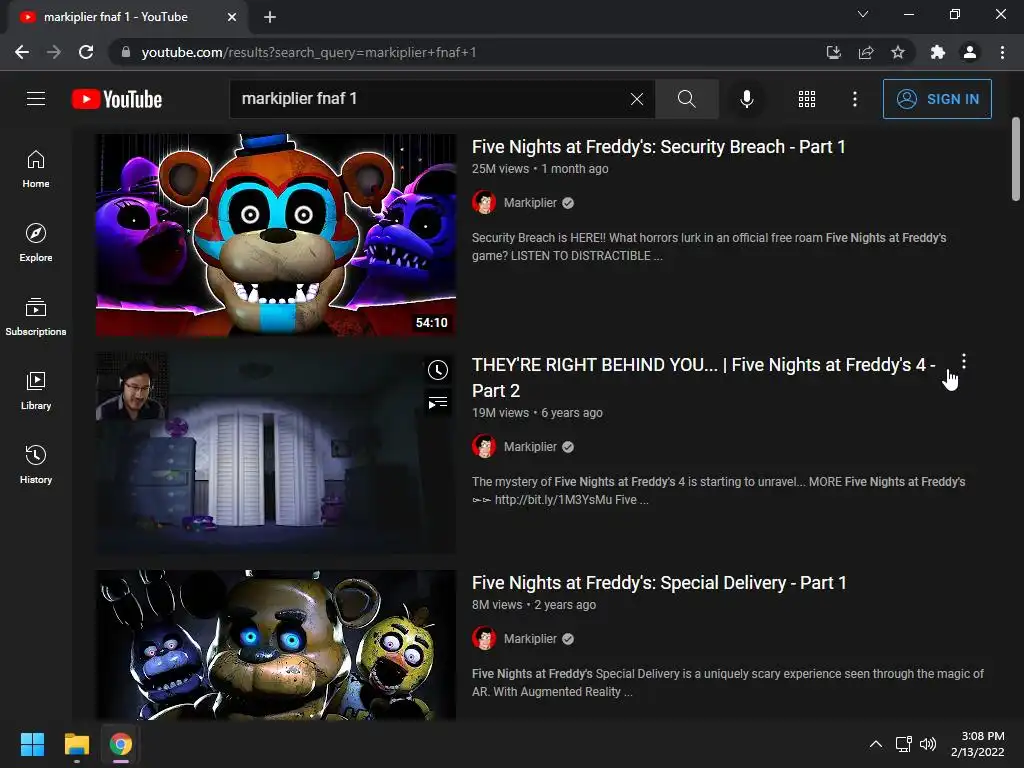Switch to markiplier fnaf 1 YouTube tab
This screenshot has width=1024, height=768.
(116, 17)
